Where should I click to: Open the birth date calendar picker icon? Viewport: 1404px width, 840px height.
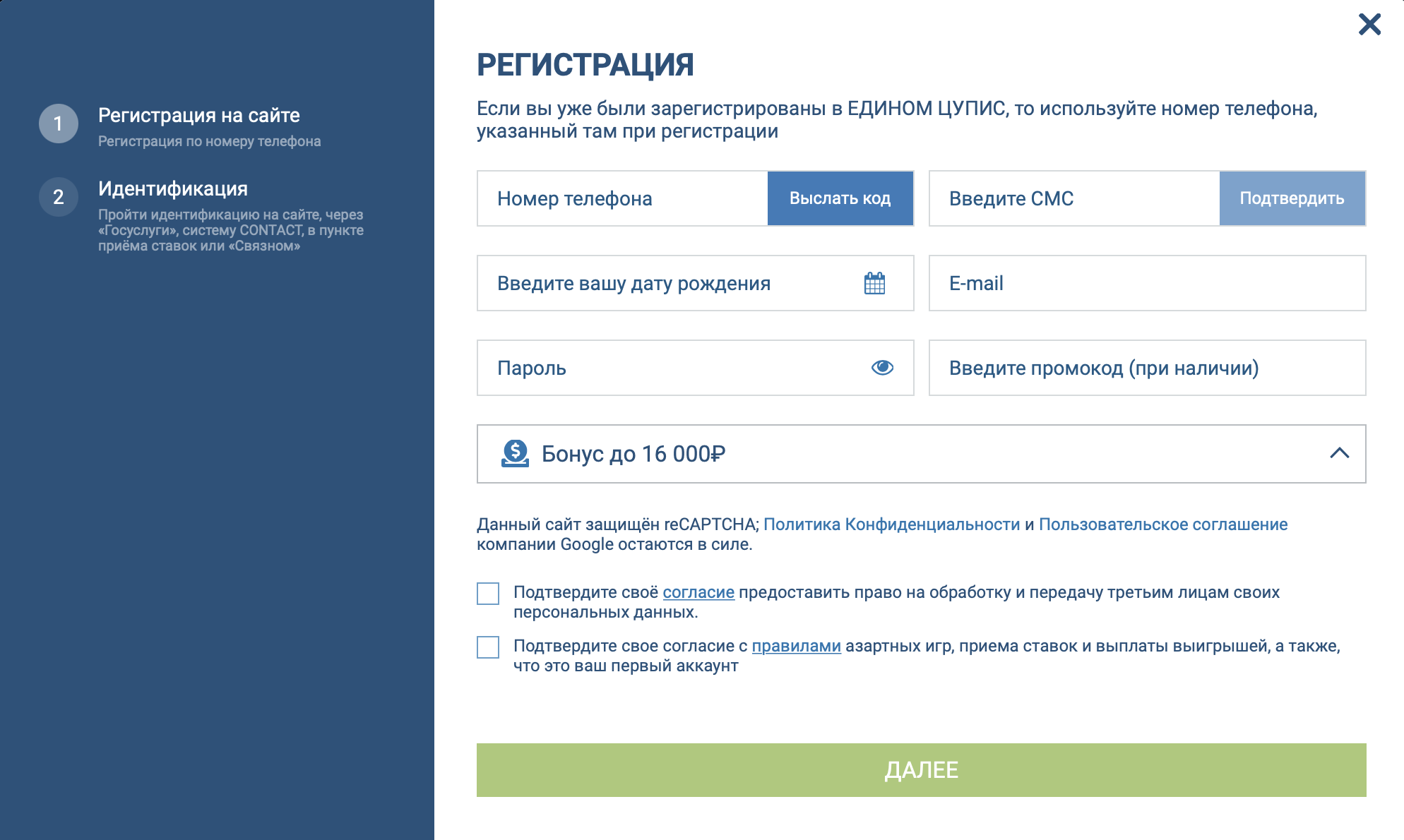(874, 283)
